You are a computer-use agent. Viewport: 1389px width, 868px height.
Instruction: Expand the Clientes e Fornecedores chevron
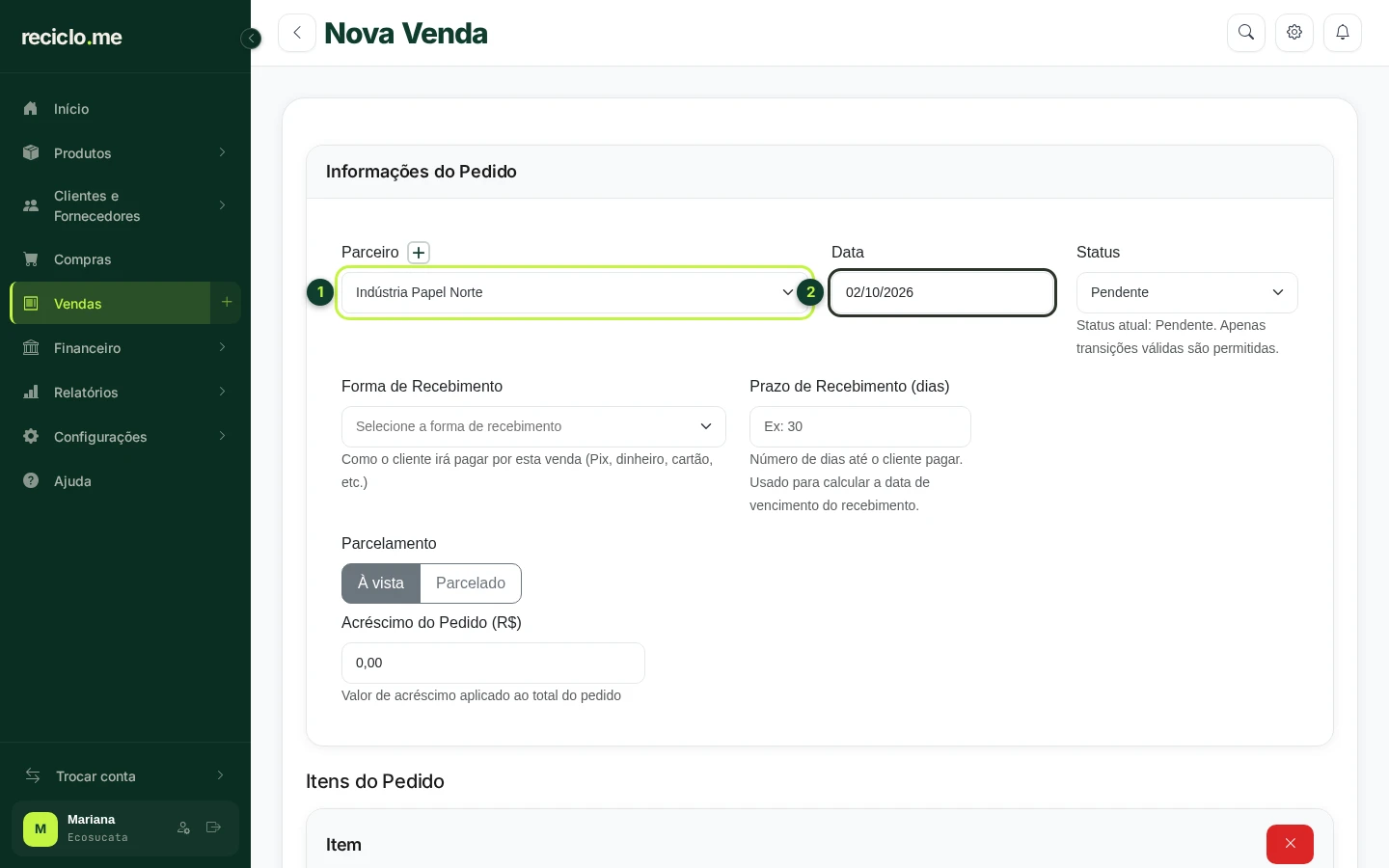point(222,205)
